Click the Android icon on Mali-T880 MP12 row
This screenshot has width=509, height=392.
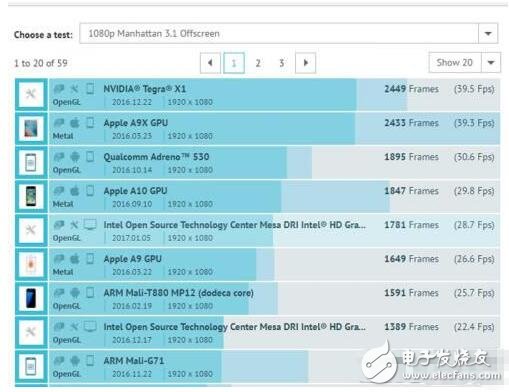click(x=75, y=293)
